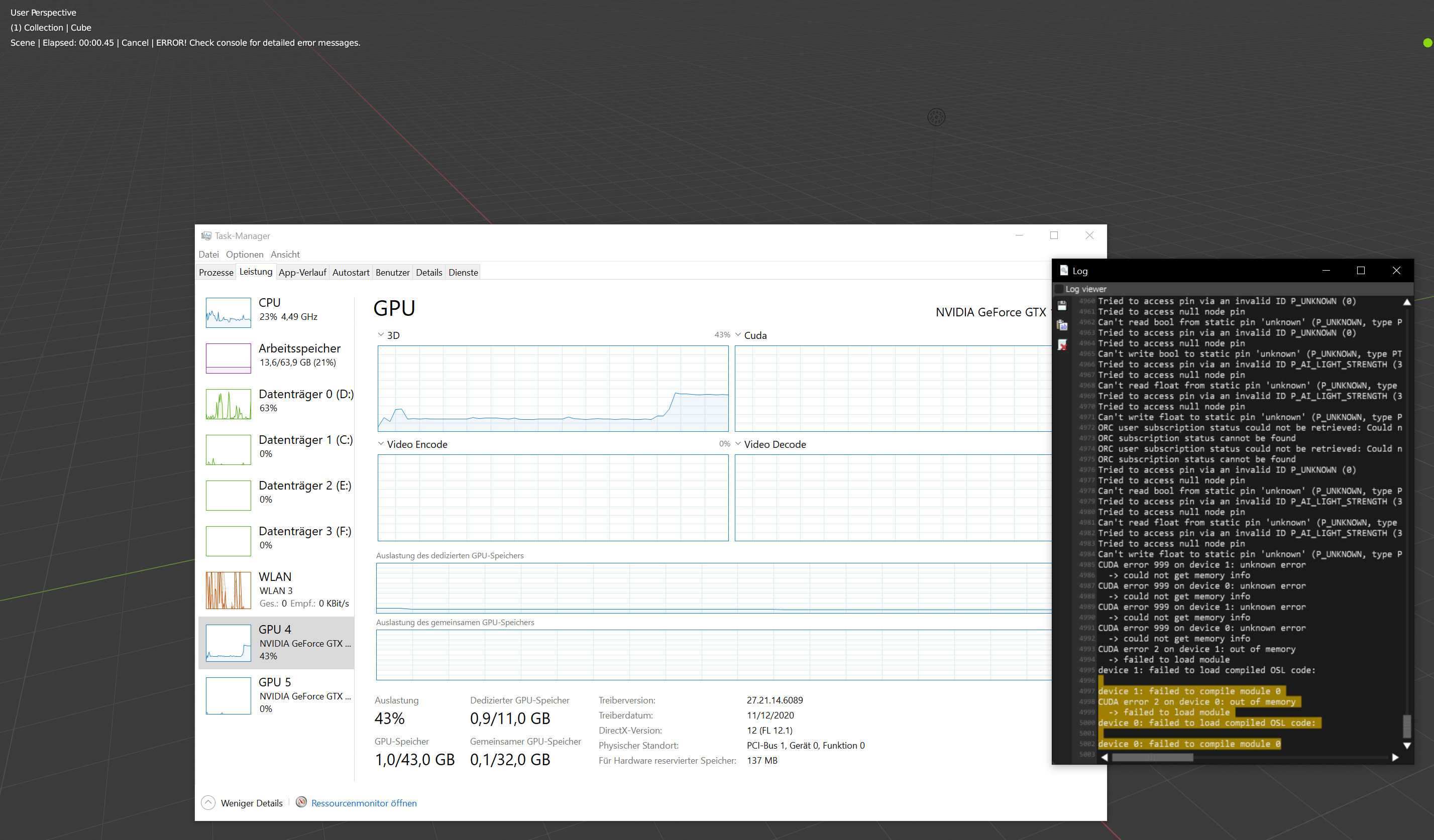Select the WLAN network graph item
The height and width of the screenshot is (840, 1434).
pyautogui.click(x=228, y=590)
